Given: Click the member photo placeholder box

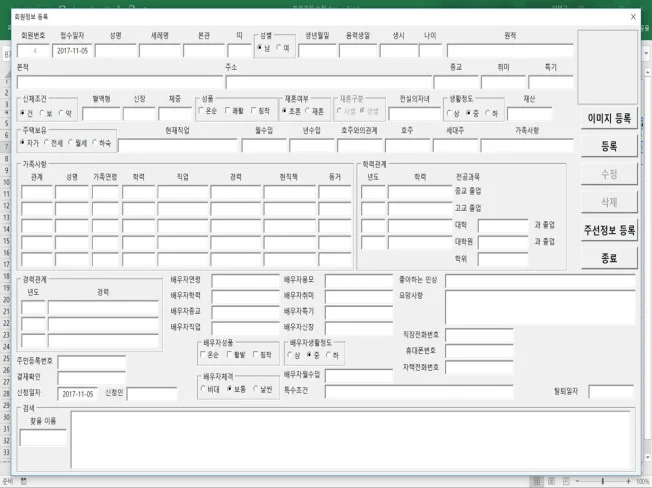Looking at the screenshot, I should click(607, 65).
